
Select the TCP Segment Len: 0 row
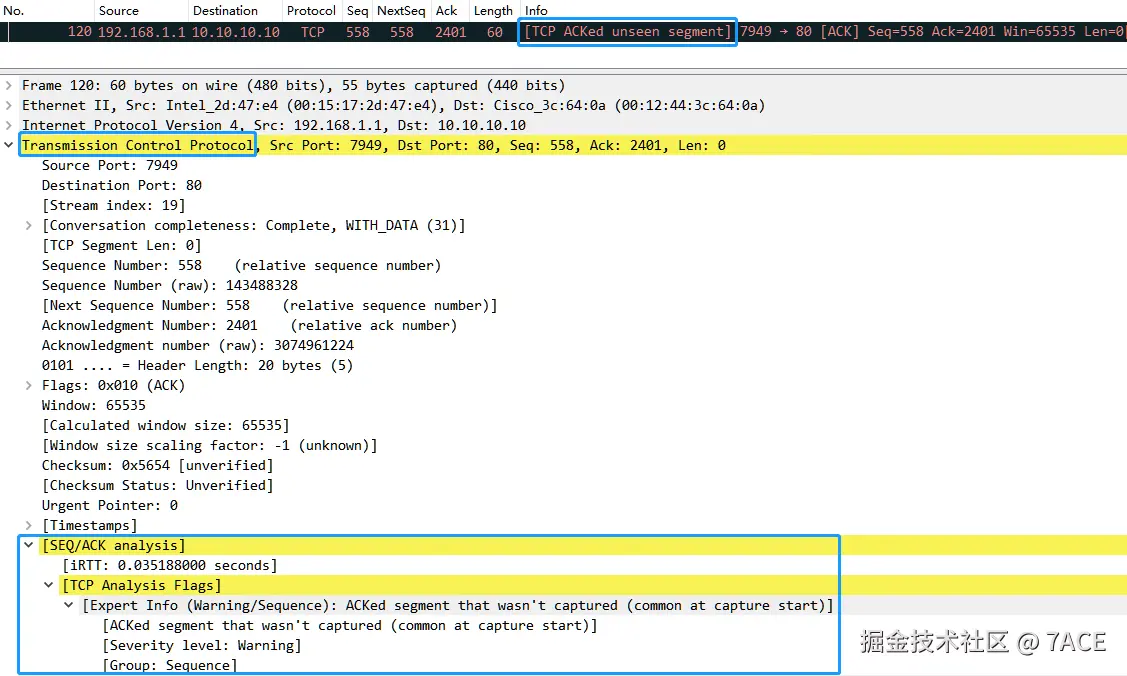[x=121, y=246]
